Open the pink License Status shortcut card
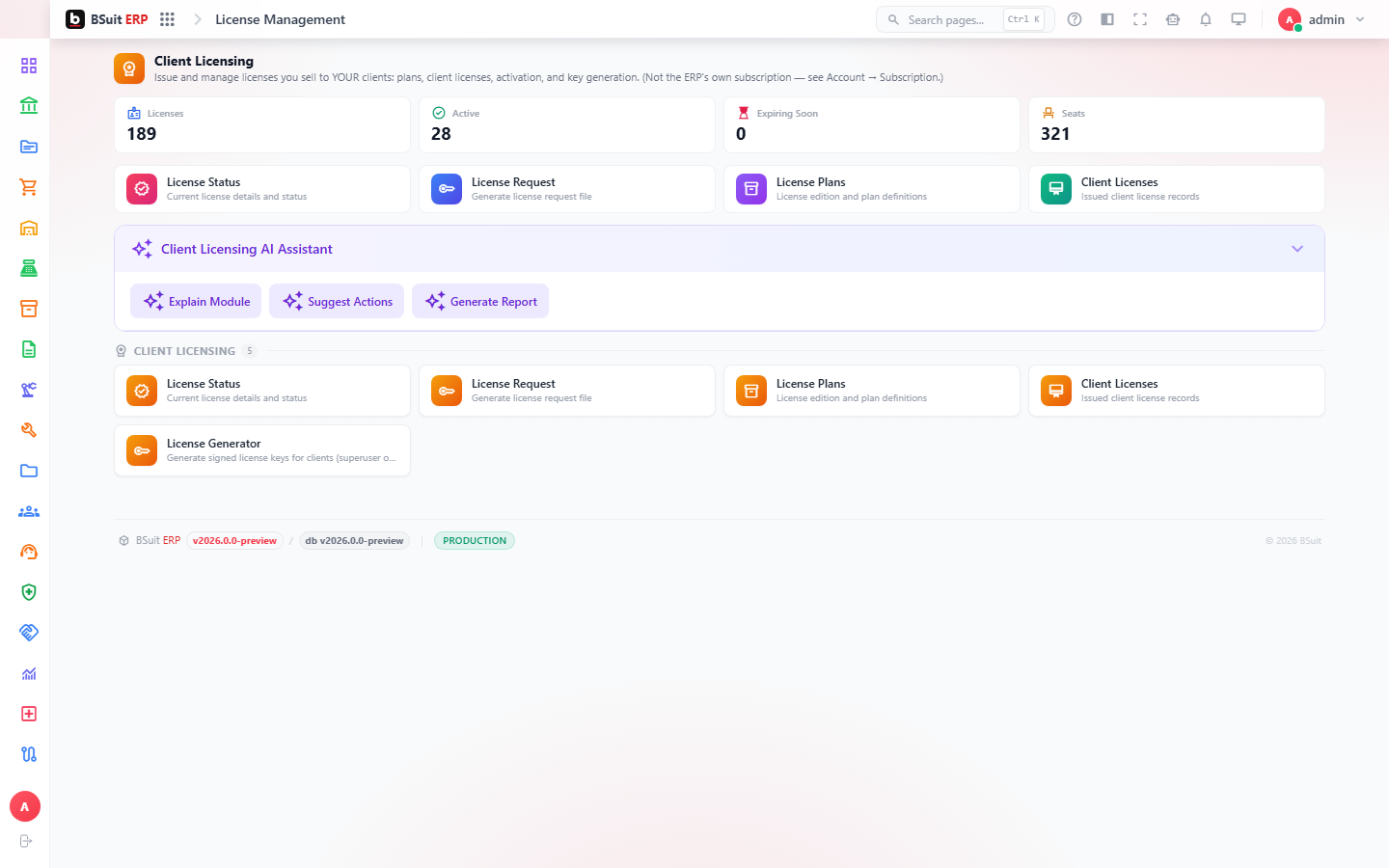 (x=262, y=189)
